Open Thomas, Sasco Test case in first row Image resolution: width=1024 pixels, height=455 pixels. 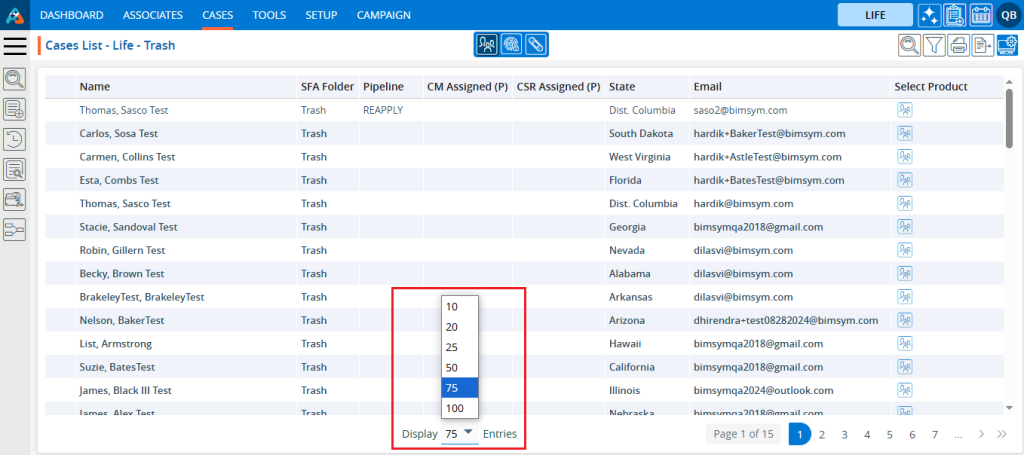[x=125, y=110]
